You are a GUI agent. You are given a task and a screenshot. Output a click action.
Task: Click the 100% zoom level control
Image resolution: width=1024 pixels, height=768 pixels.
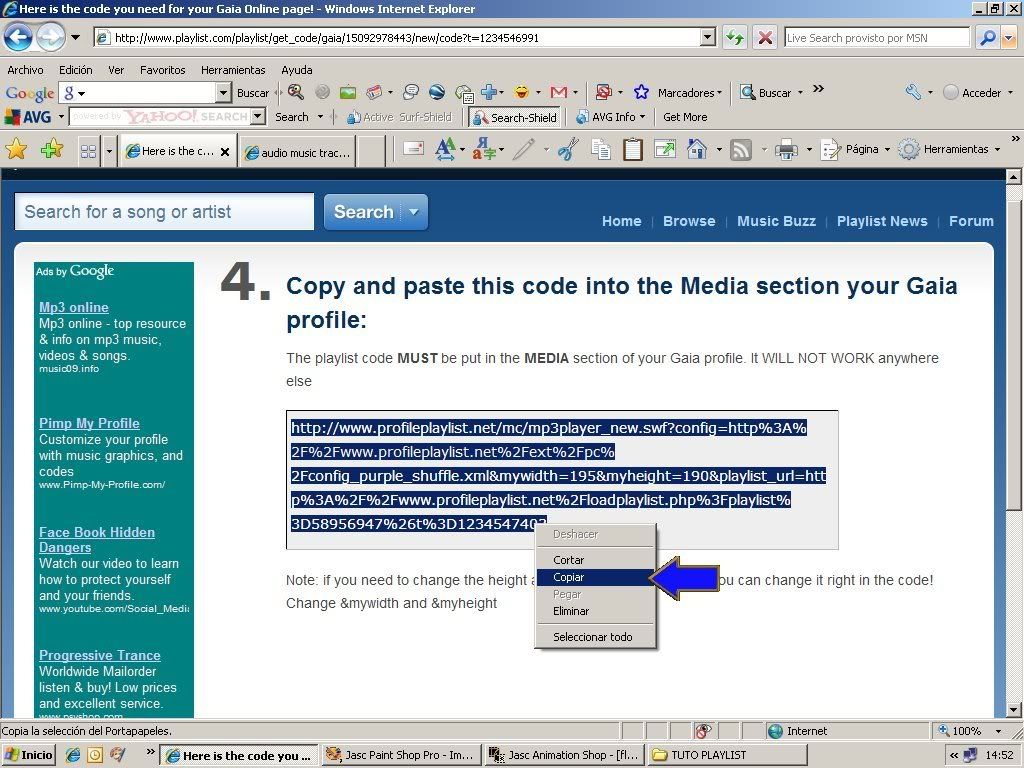tap(967, 731)
